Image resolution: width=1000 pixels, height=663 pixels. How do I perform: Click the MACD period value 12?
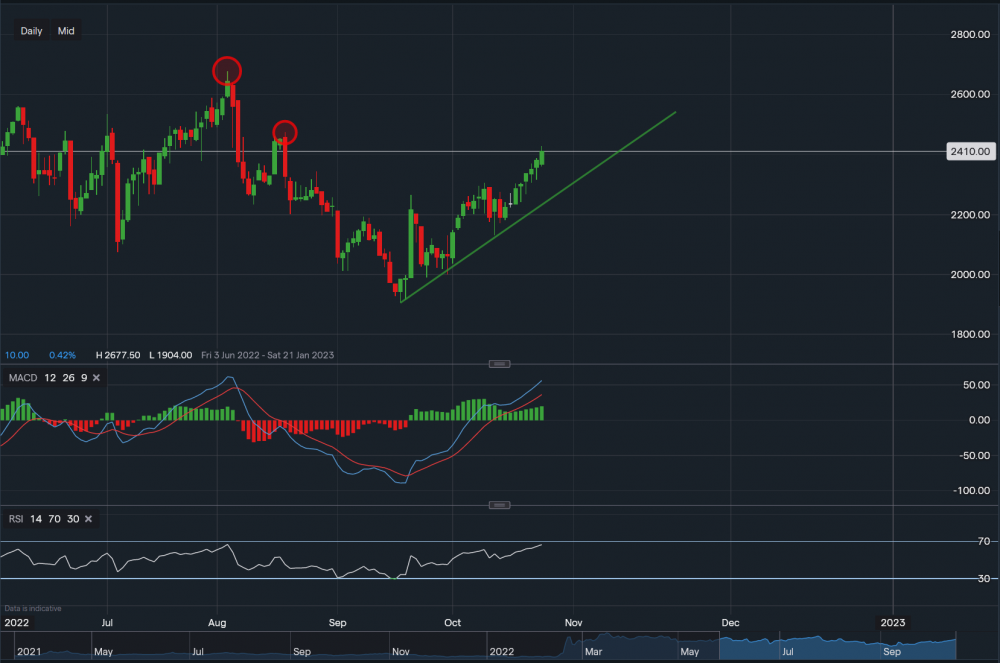click(49, 378)
